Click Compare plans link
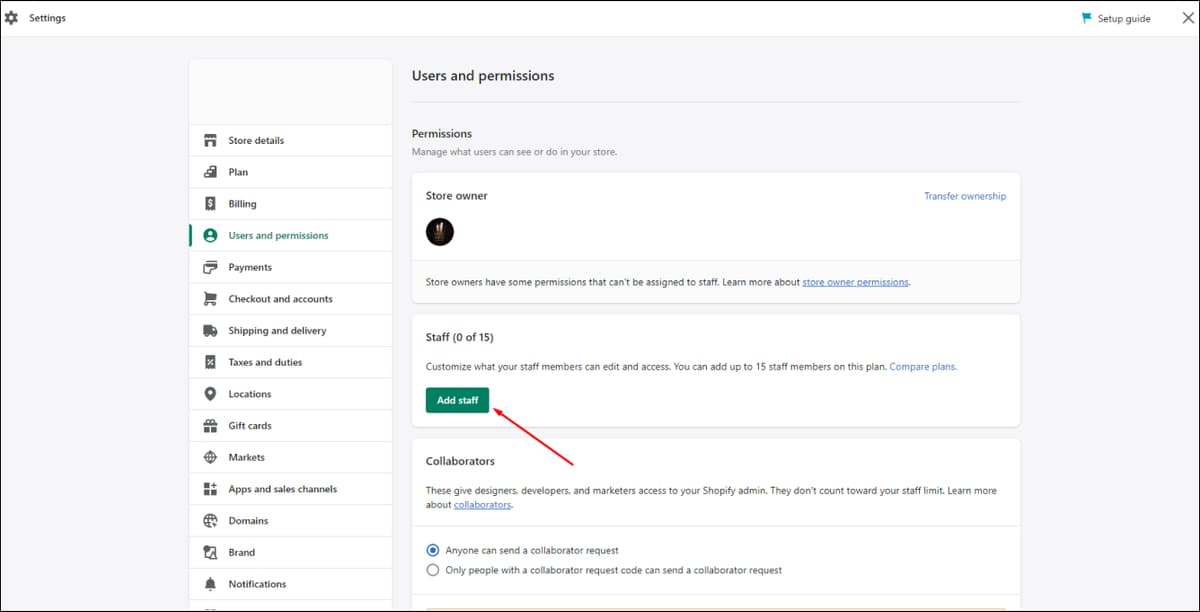Screen dimensions: 1200x612 [922, 367]
